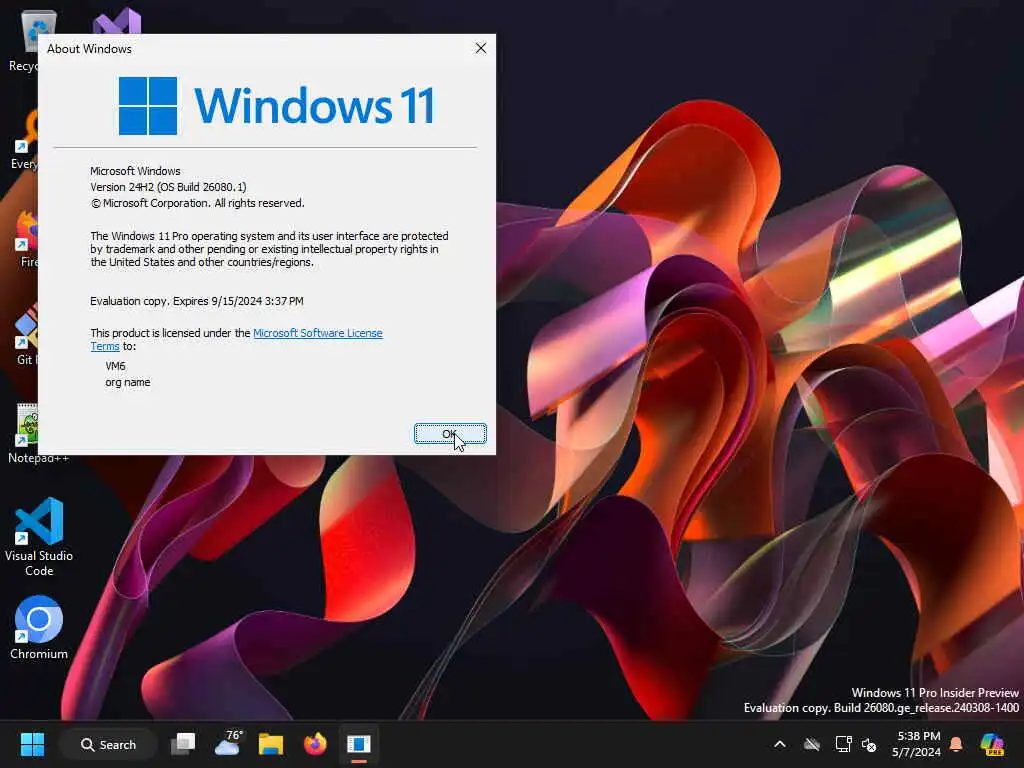Expand the hidden system tray icons
The image size is (1024, 768).
coord(780,744)
